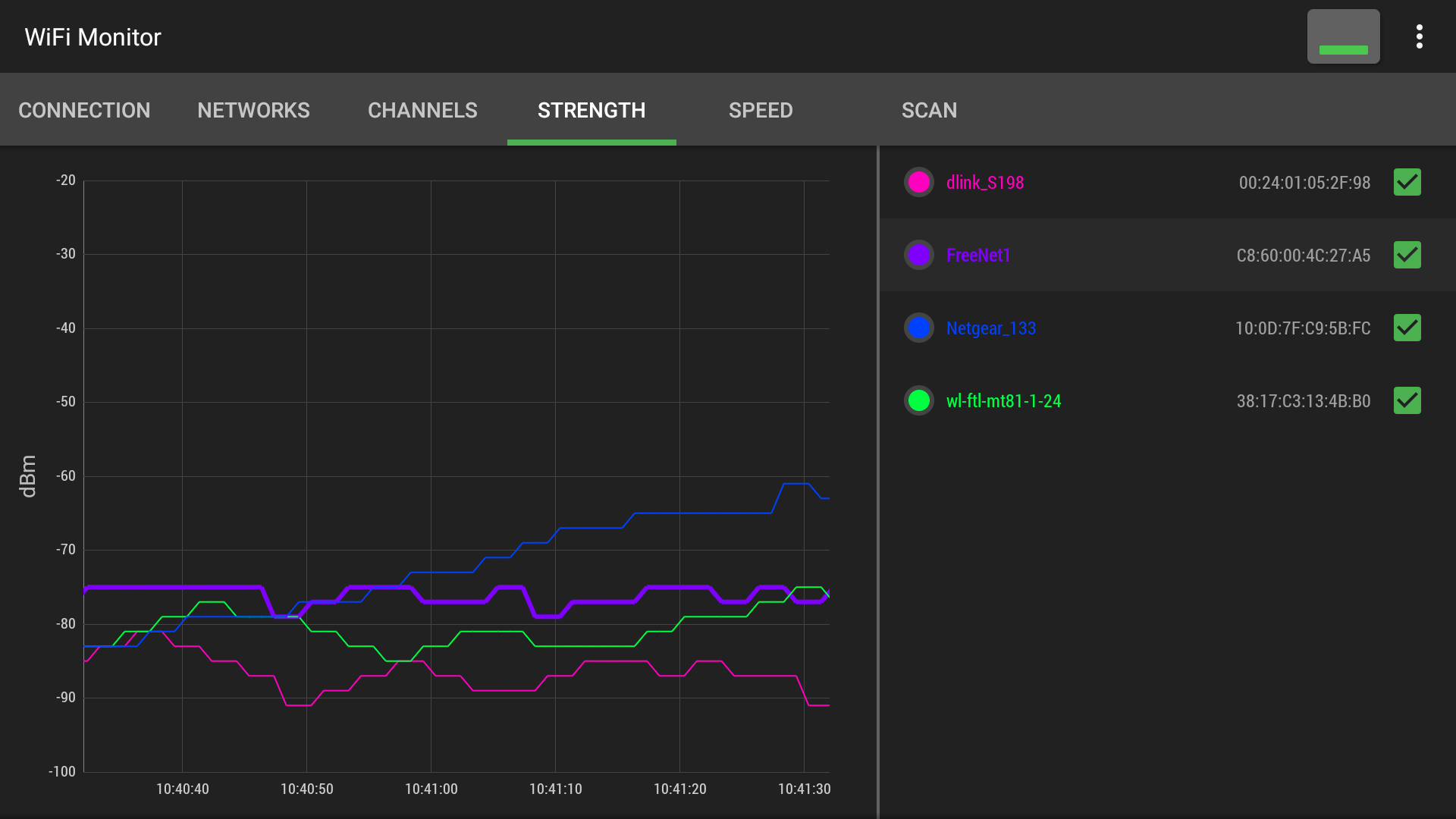This screenshot has width=1456, height=819.
Task: Click the blue color circle for Netgear_133
Action: 918,328
